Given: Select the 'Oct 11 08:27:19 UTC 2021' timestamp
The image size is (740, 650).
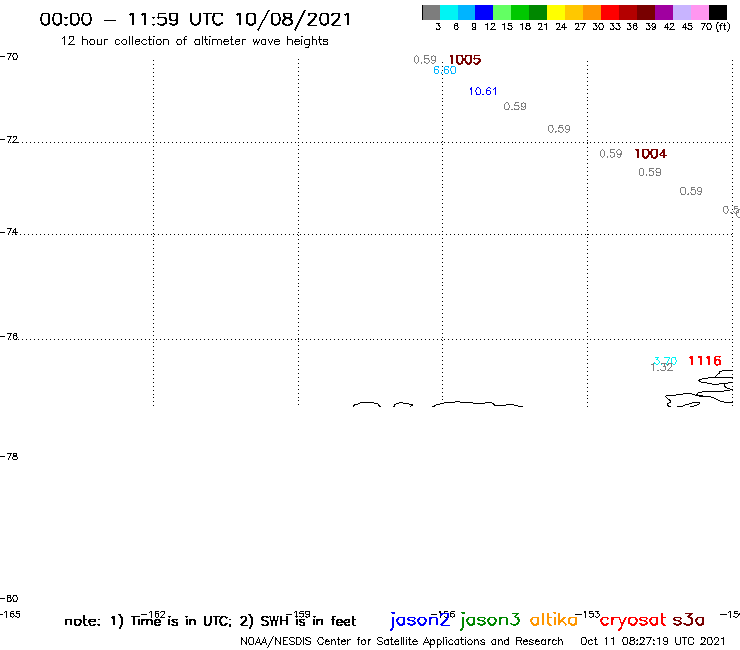Looking at the screenshot, I should click(653, 641).
